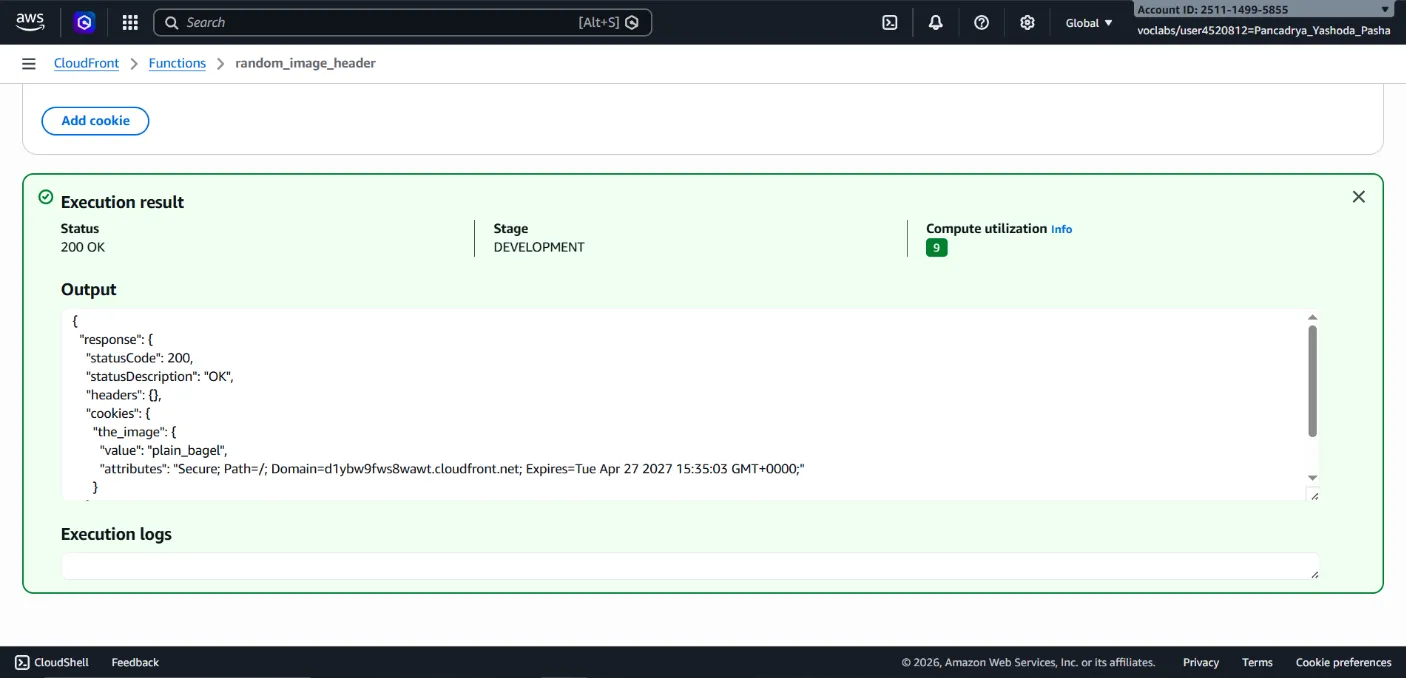1406x678 pixels.
Task: Click the Output box resize handle
Action: [x=1313, y=495]
